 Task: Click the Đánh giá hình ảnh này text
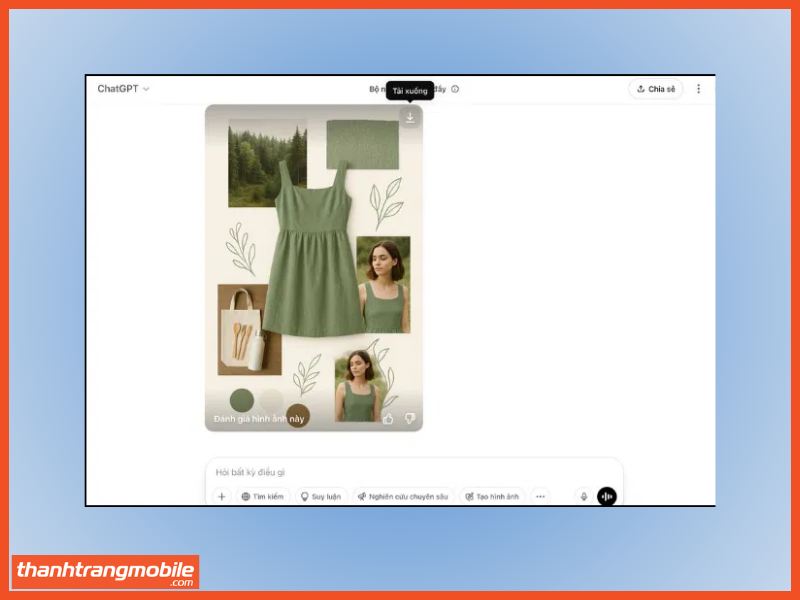click(x=259, y=419)
